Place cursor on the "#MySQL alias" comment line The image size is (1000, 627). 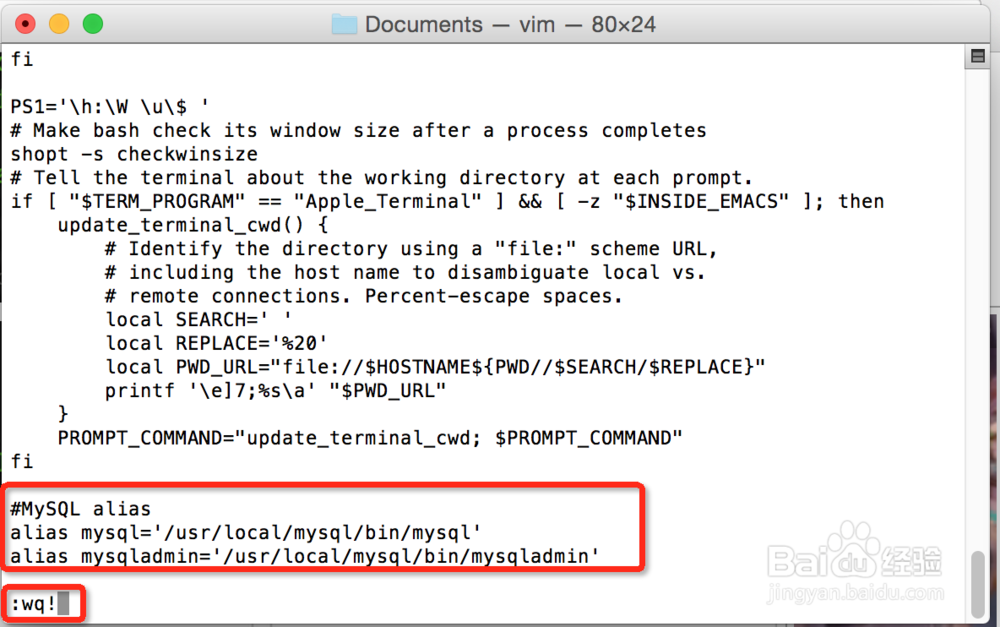coord(81,509)
